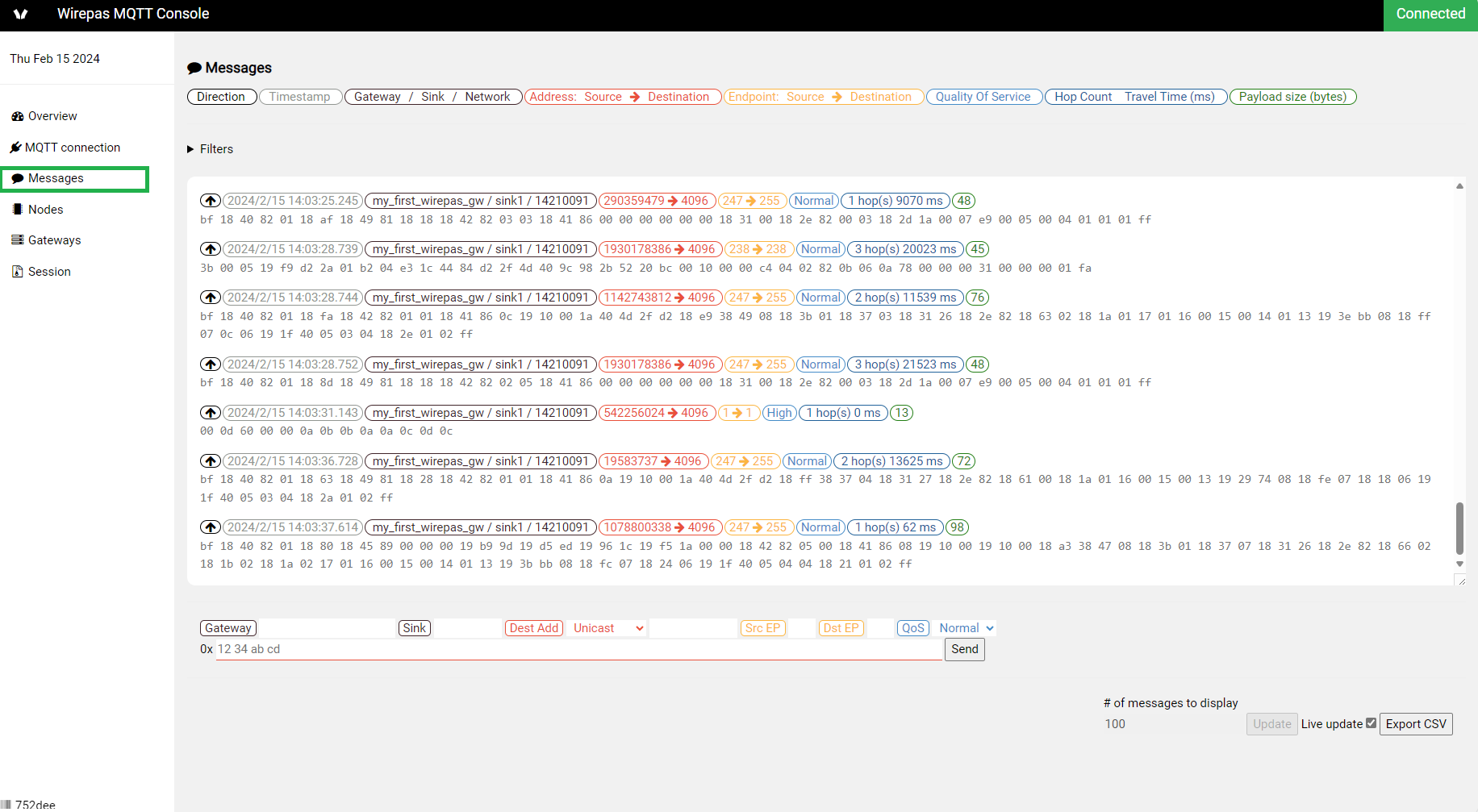Click the endpoint pill 238 → 238
The width and height of the screenshot is (1478, 812).
coord(758,249)
